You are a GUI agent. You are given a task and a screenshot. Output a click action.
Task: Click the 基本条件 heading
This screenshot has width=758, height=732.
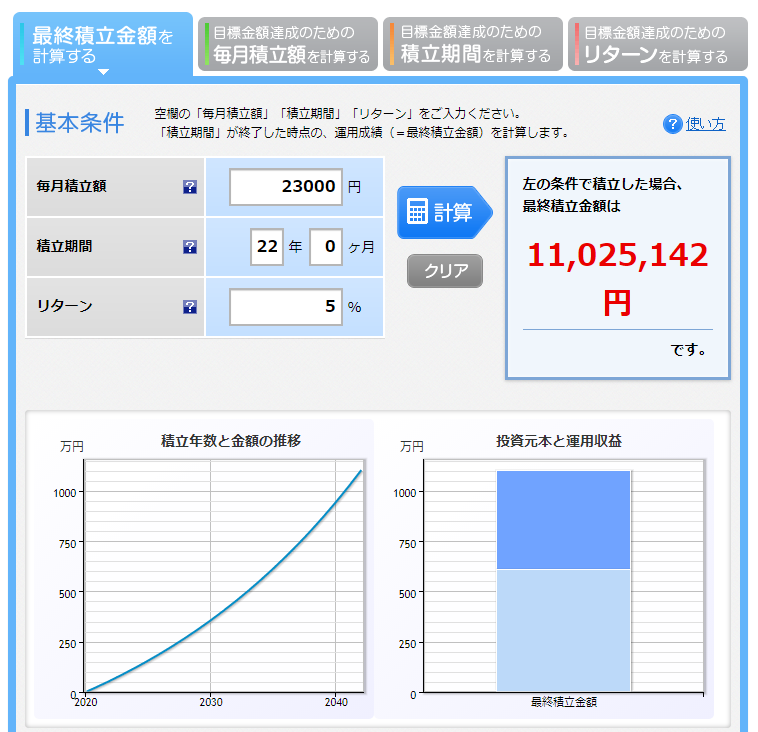(x=80, y=123)
